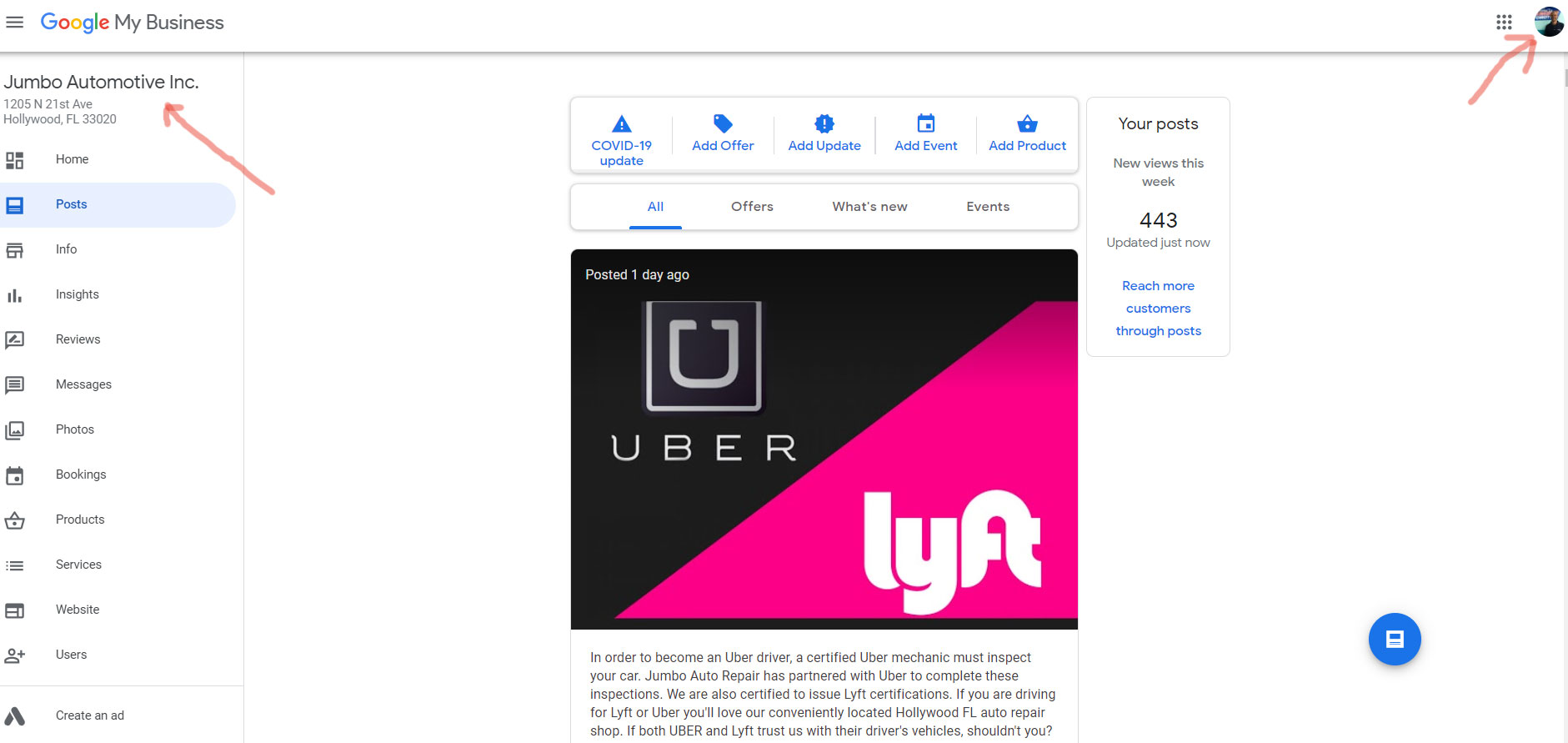Switch to the Offers tab
1568x743 pixels.
coord(752,207)
